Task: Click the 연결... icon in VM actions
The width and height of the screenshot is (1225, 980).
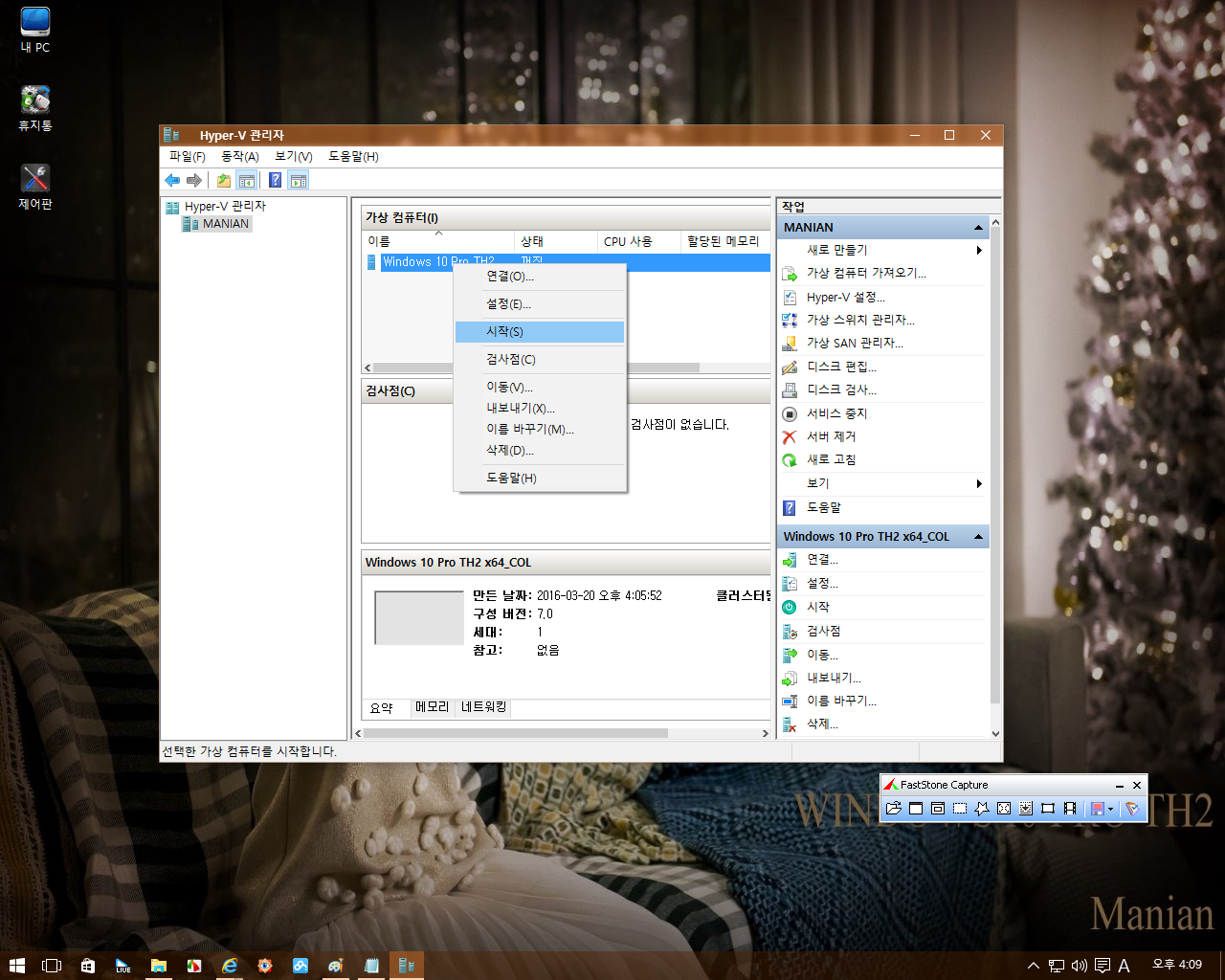Action: tap(790, 560)
